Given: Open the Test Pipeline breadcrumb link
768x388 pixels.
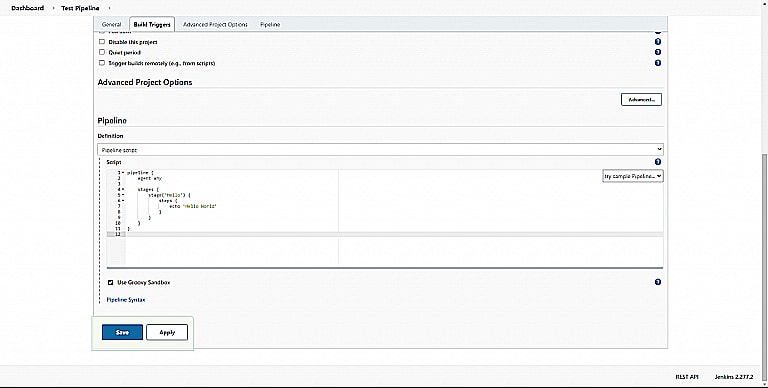Looking at the screenshot, I should [x=80, y=8].
